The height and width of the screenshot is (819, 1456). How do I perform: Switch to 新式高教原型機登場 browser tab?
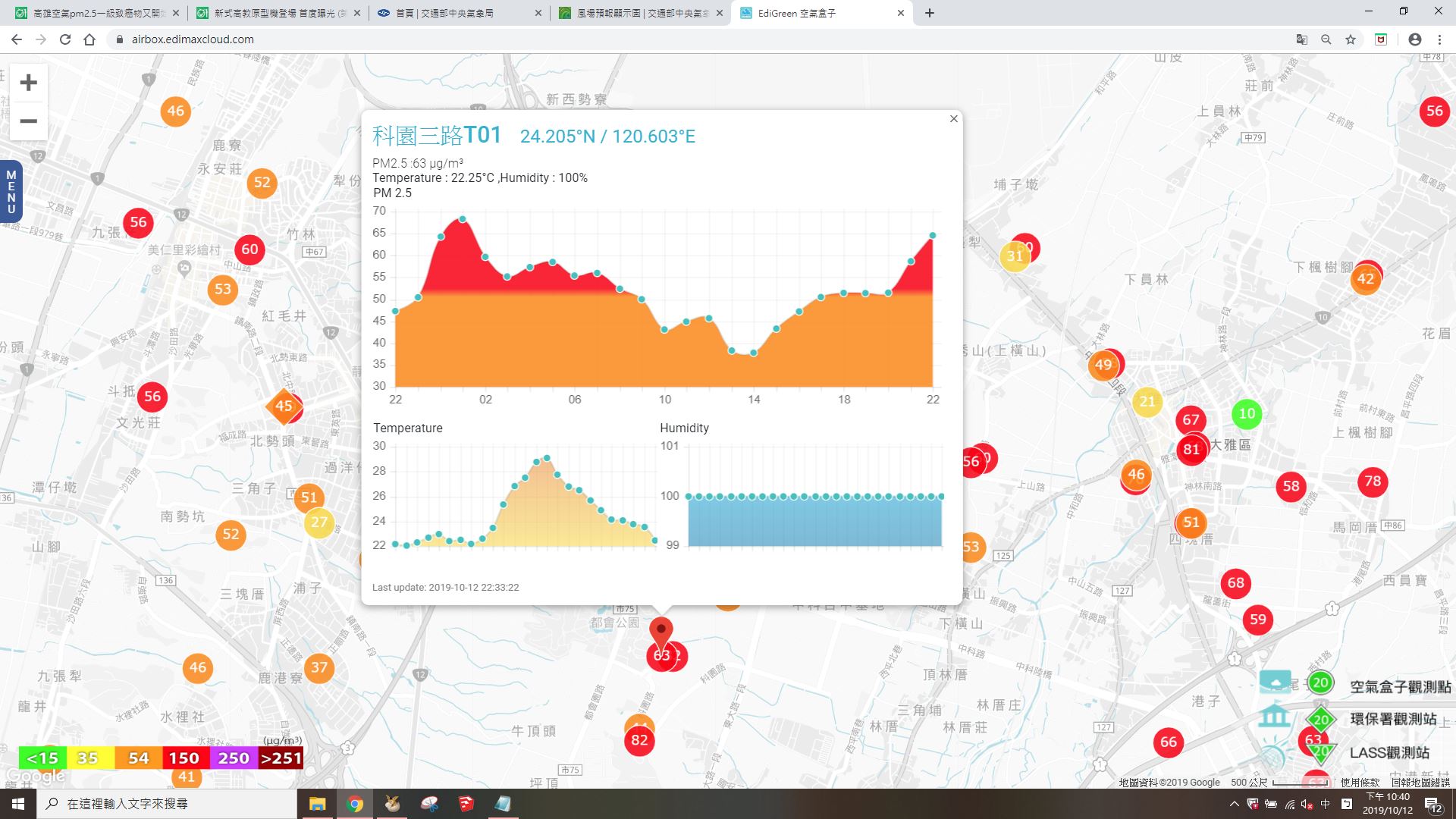coord(279,13)
